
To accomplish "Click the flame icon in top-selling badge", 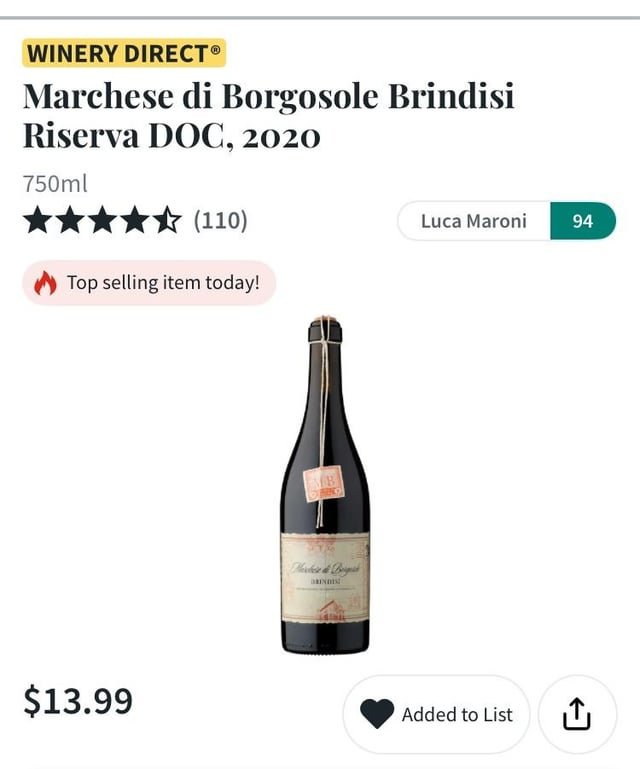I will (46, 283).
